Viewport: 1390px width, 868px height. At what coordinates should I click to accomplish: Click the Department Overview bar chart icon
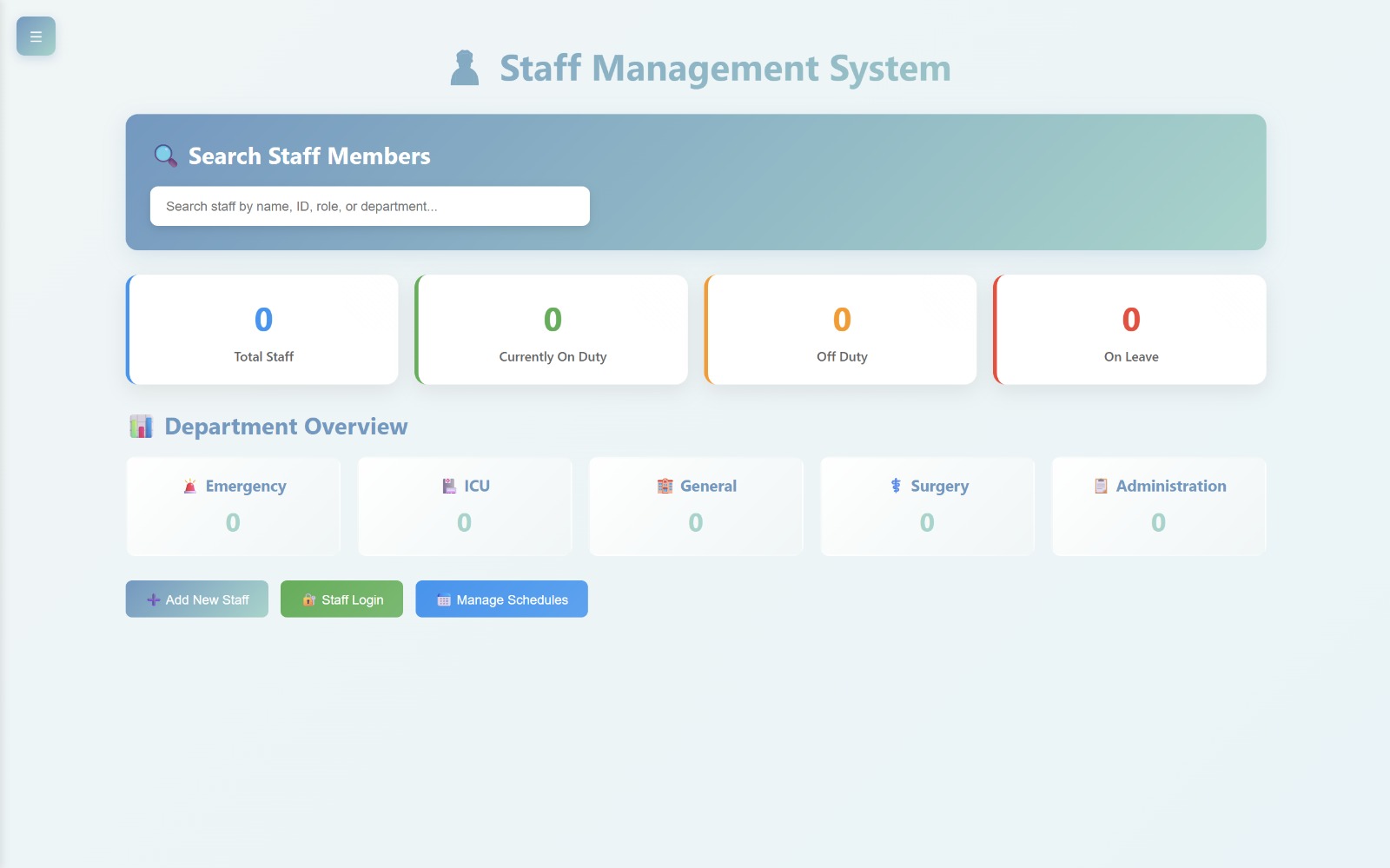click(141, 427)
